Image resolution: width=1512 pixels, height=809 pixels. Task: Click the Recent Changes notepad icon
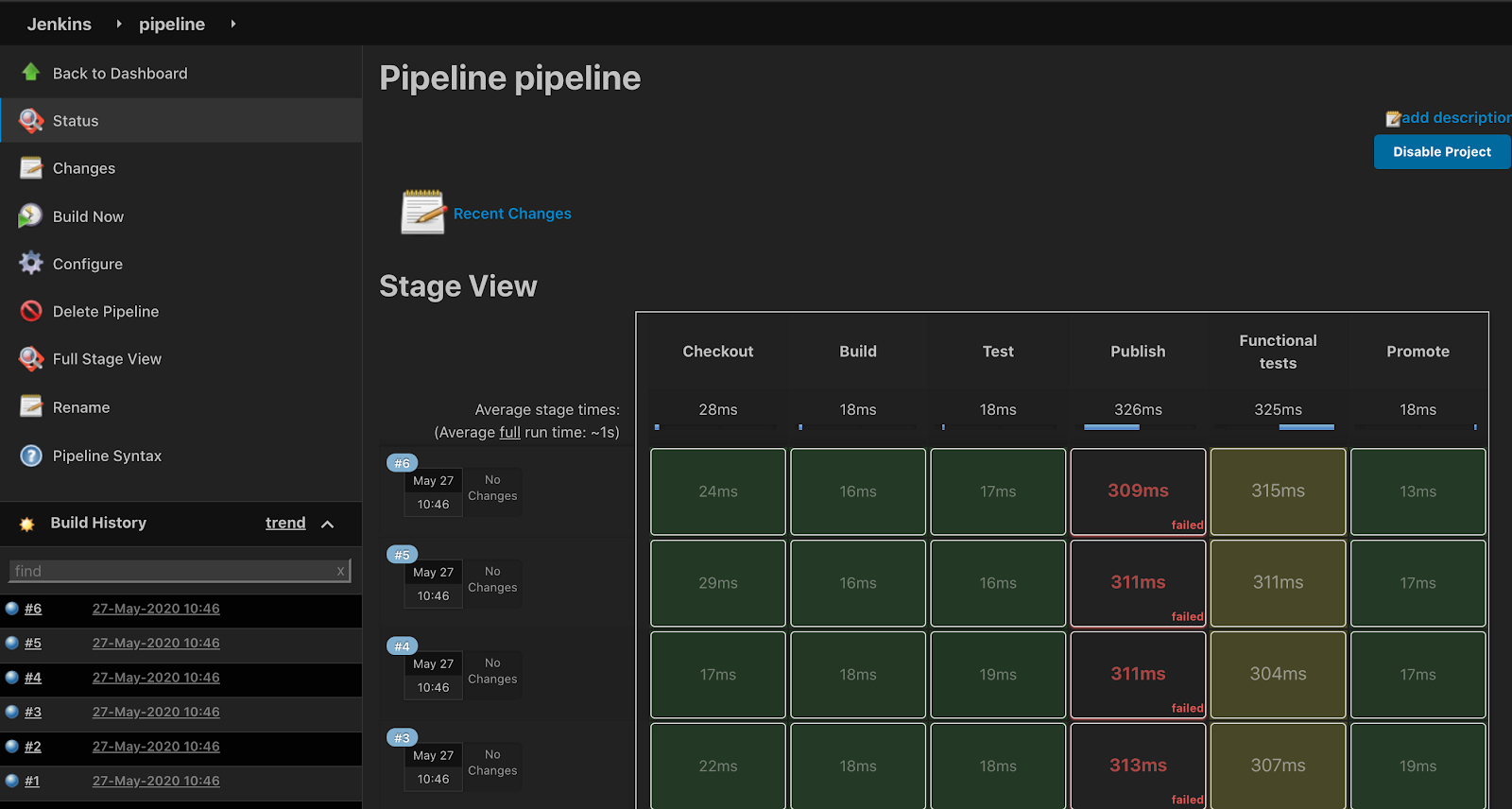(422, 212)
